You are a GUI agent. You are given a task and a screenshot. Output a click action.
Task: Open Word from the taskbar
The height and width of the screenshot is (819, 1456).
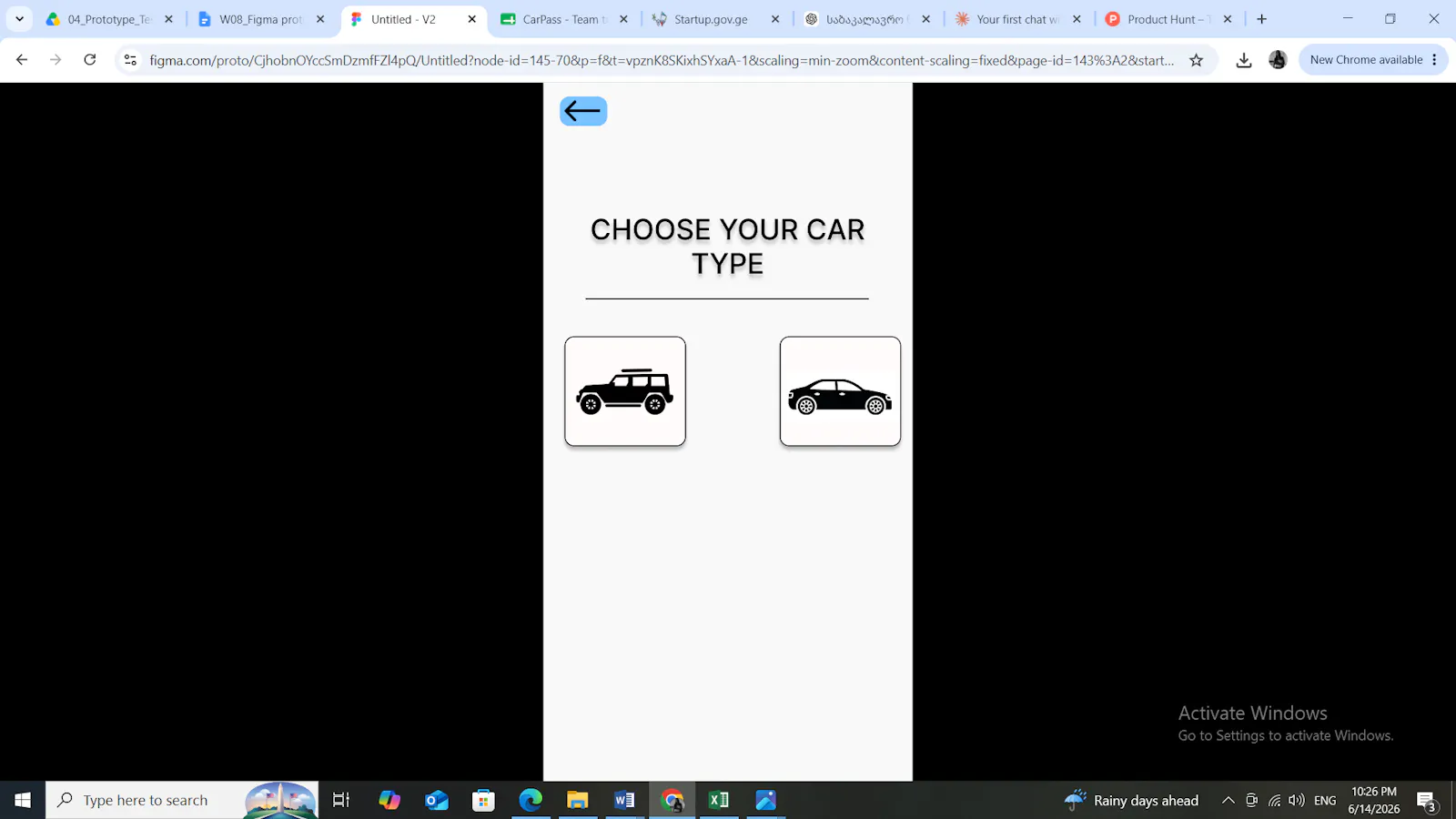coord(624,800)
